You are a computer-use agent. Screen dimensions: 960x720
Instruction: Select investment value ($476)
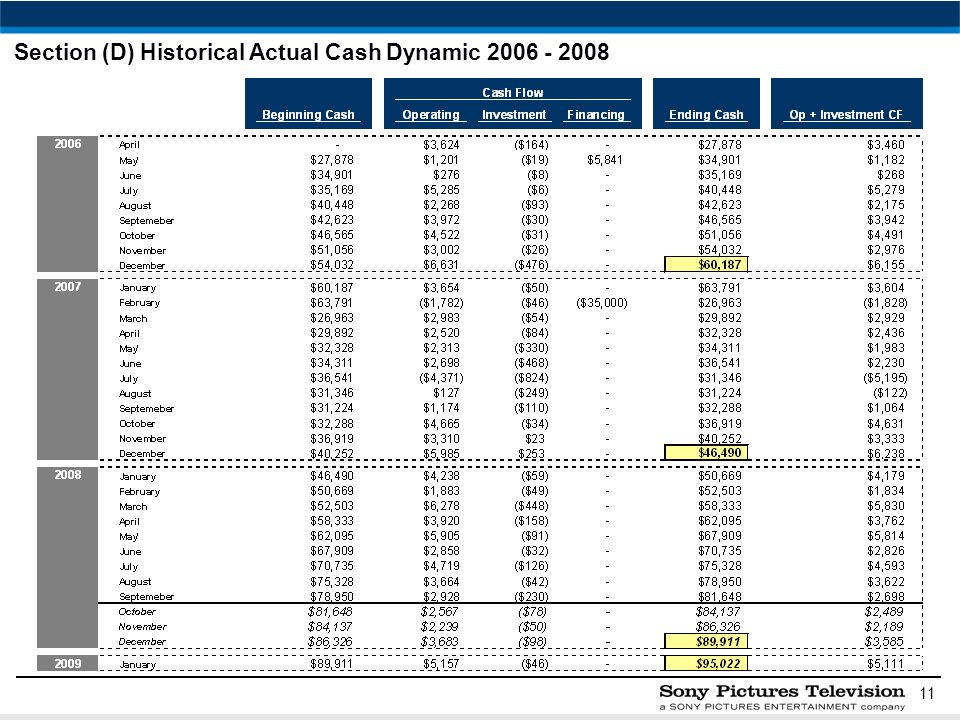click(531, 264)
